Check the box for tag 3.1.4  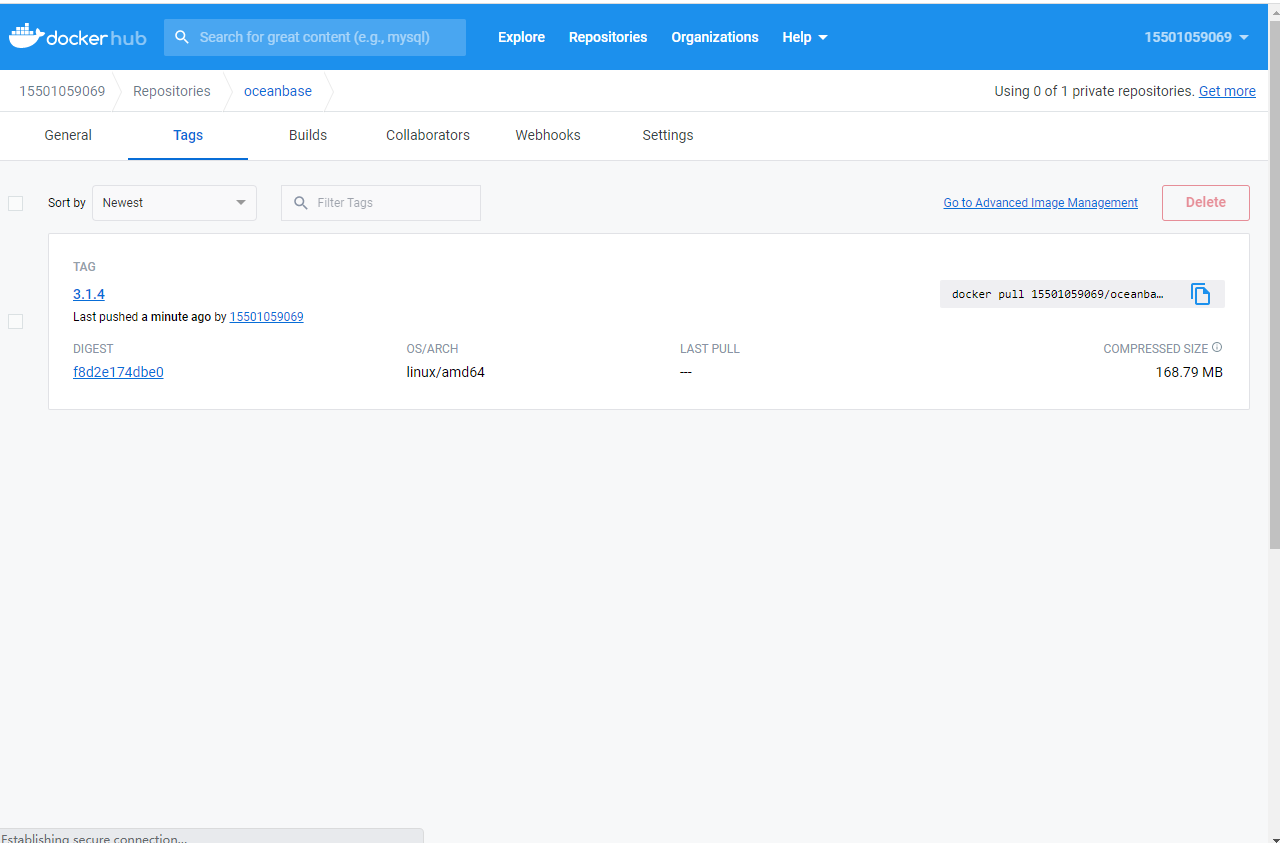click(15, 321)
